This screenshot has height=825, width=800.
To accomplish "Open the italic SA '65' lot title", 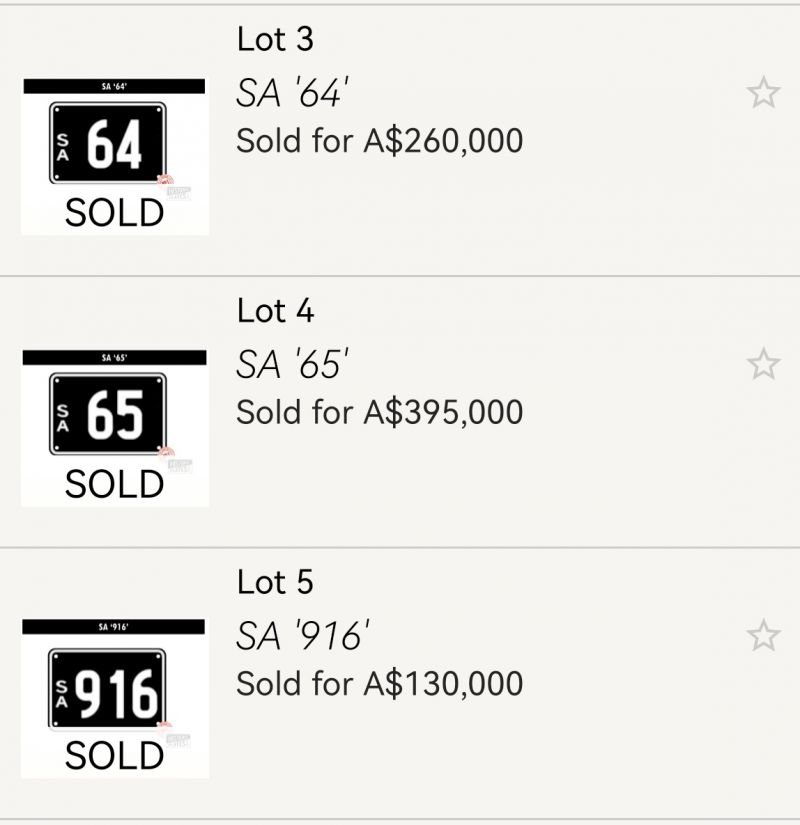I will pyautogui.click(x=291, y=365).
